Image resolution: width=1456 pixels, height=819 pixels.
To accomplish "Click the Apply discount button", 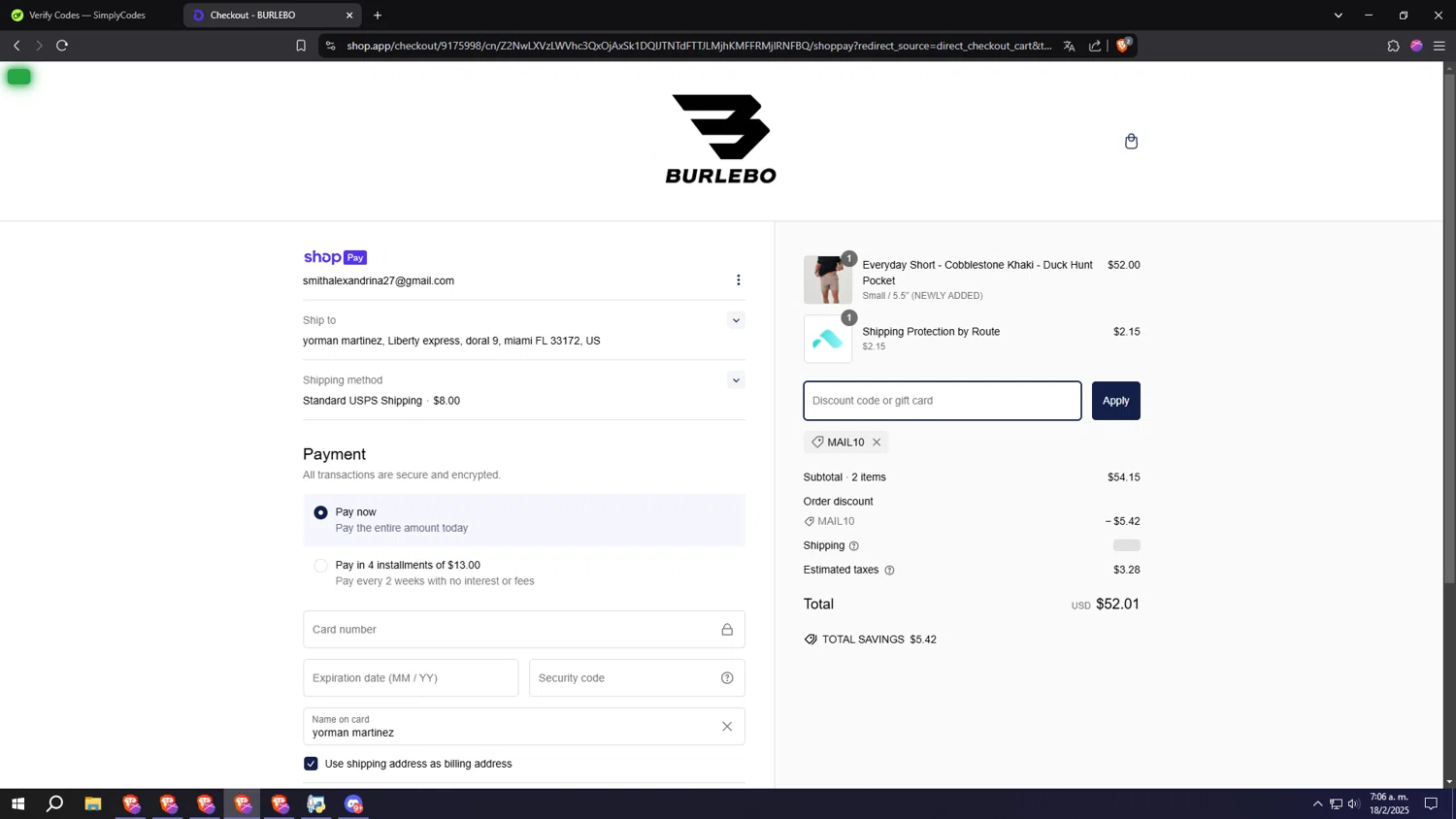I will click(1115, 401).
